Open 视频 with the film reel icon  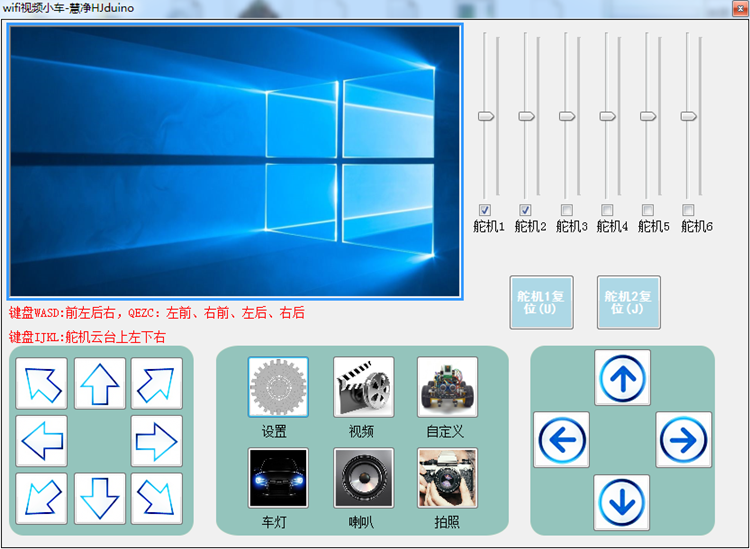(364, 387)
